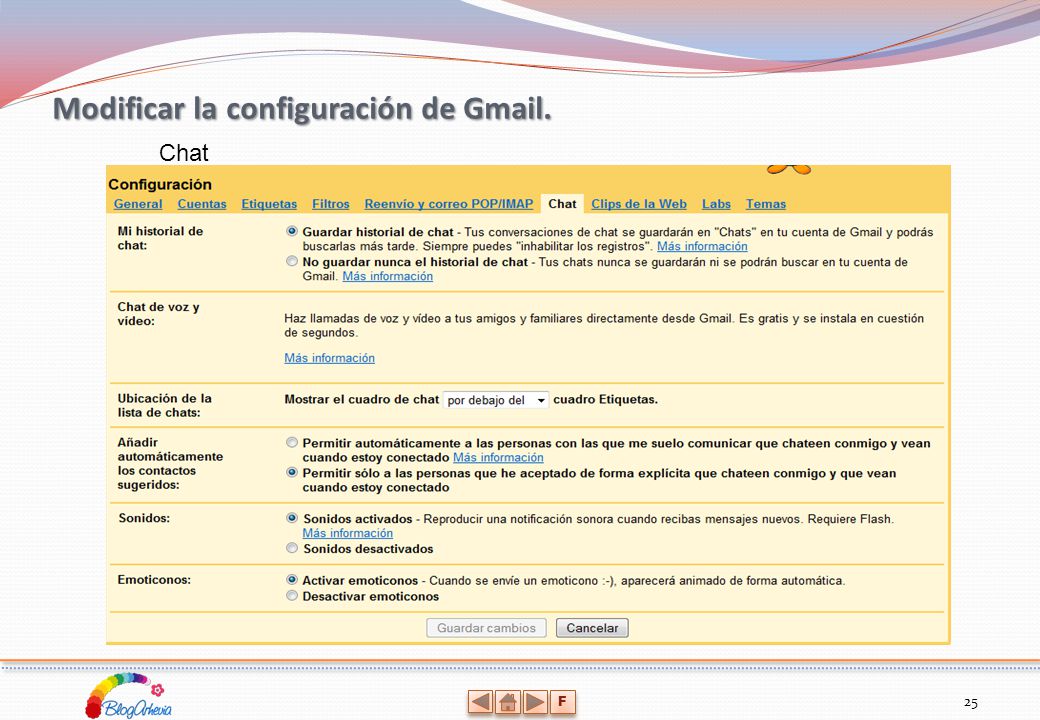Open the Temas tab
Screen dimensions: 1040x720
point(765,204)
